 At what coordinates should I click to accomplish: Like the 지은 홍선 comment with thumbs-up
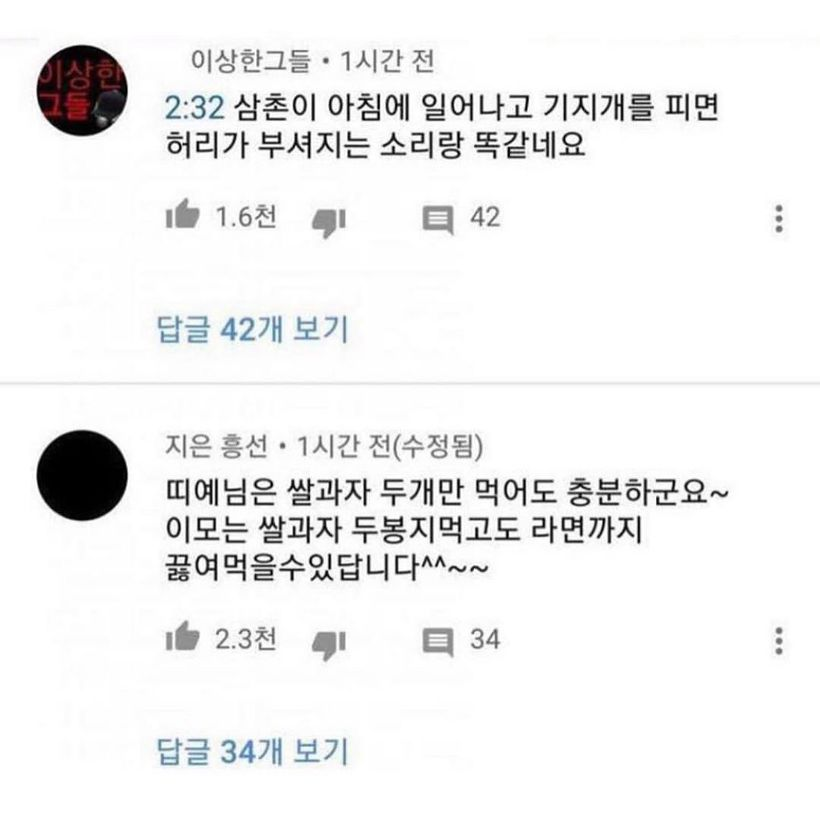183,636
